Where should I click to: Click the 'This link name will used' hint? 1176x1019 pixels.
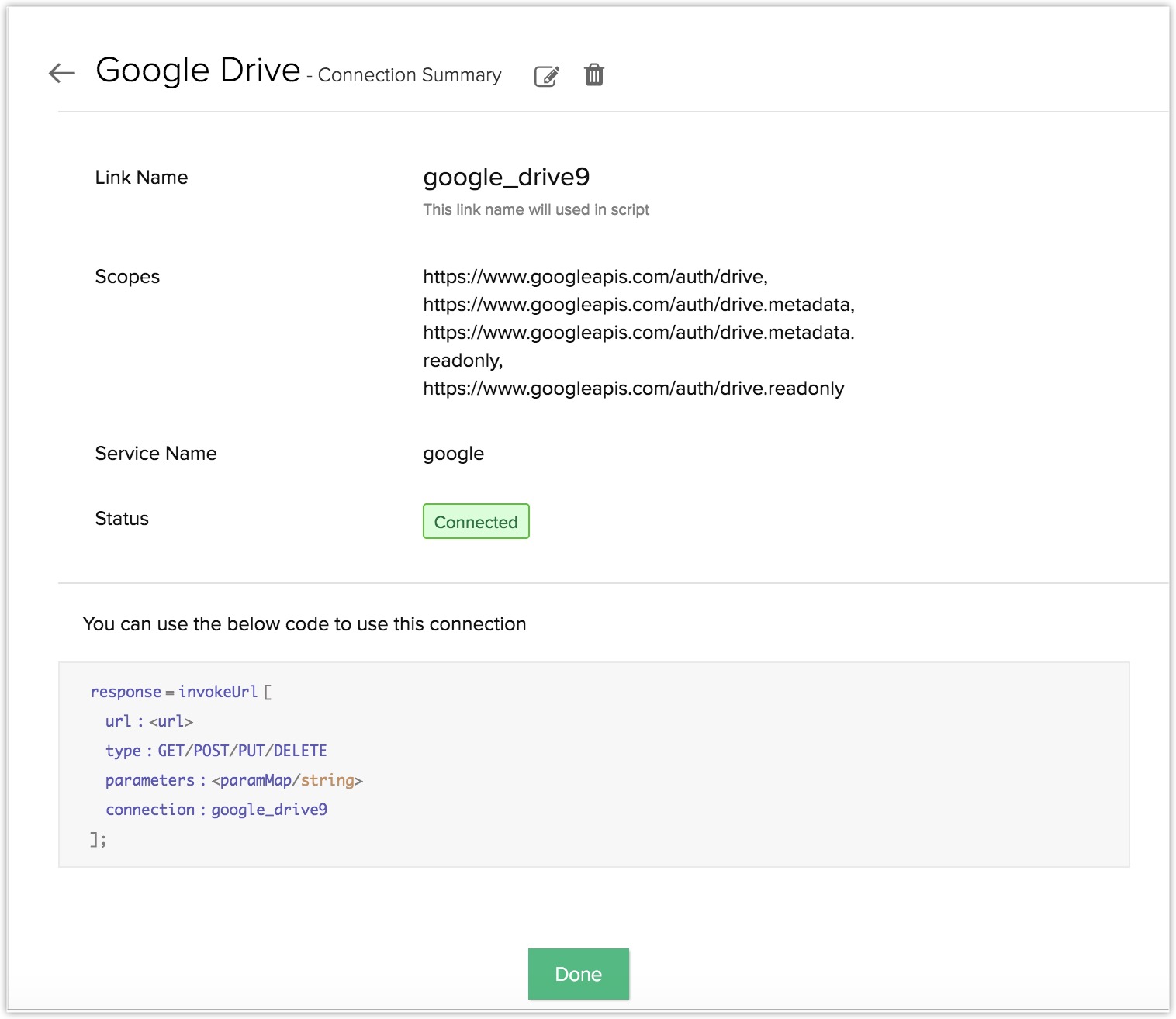(x=535, y=210)
